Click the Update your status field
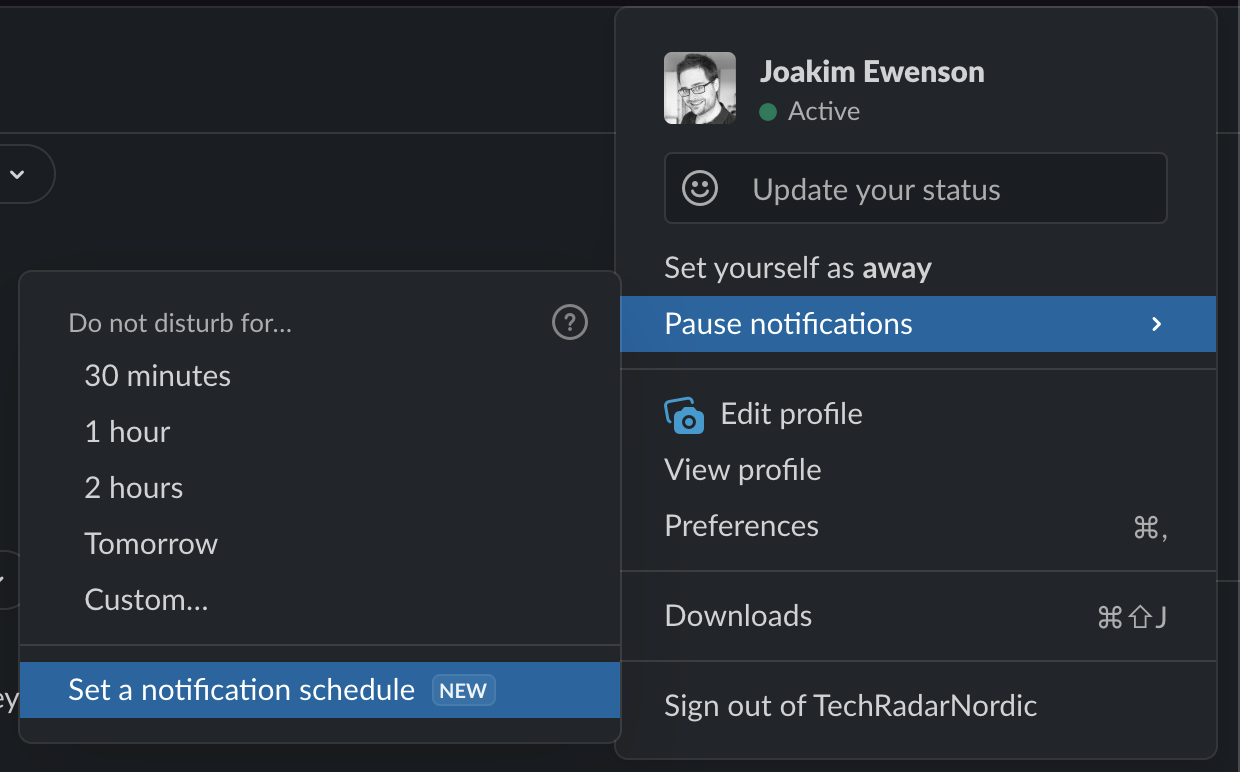 click(x=916, y=188)
